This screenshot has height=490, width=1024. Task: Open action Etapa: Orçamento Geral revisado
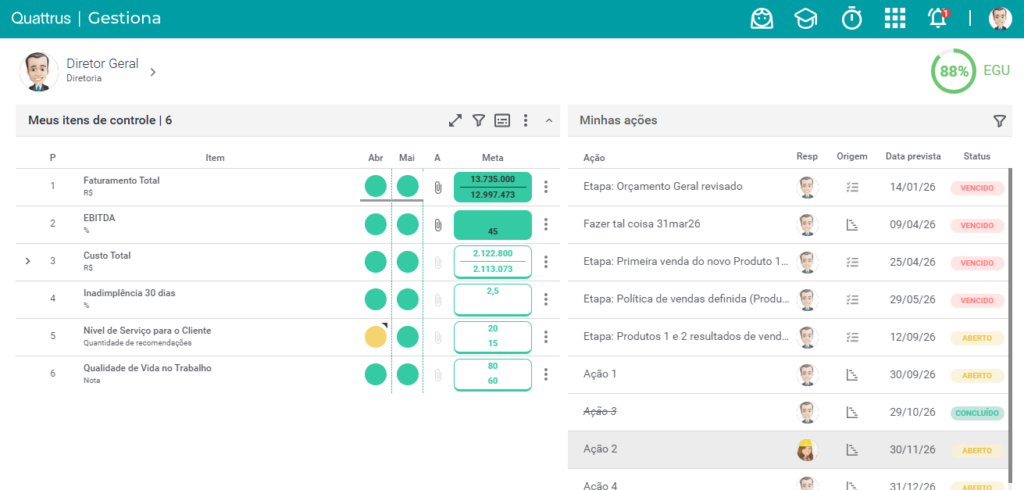click(x=663, y=186)
